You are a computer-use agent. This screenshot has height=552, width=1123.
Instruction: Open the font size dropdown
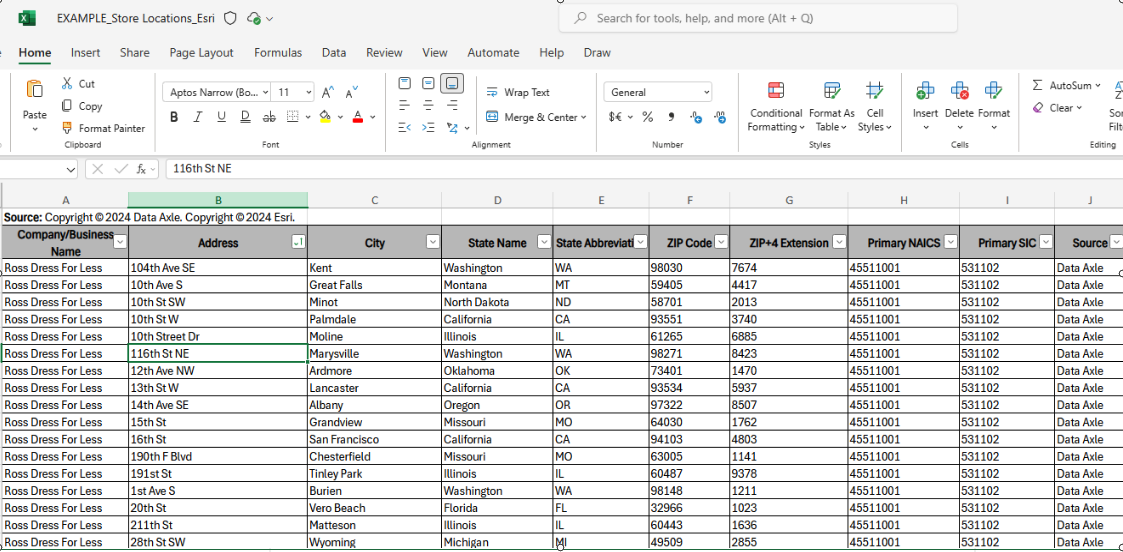point(307,92)
